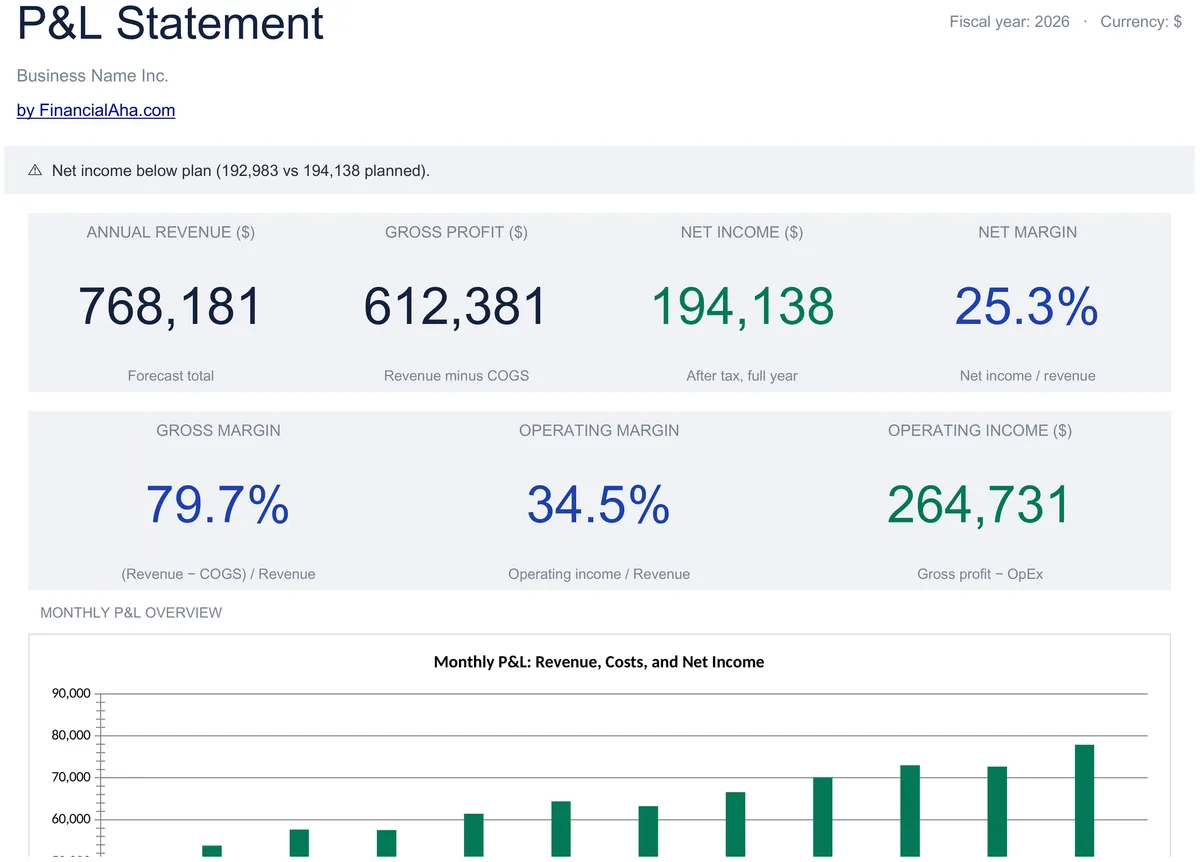
Task: Click the 80,000 axis label
Action: (x=70, y=736)
